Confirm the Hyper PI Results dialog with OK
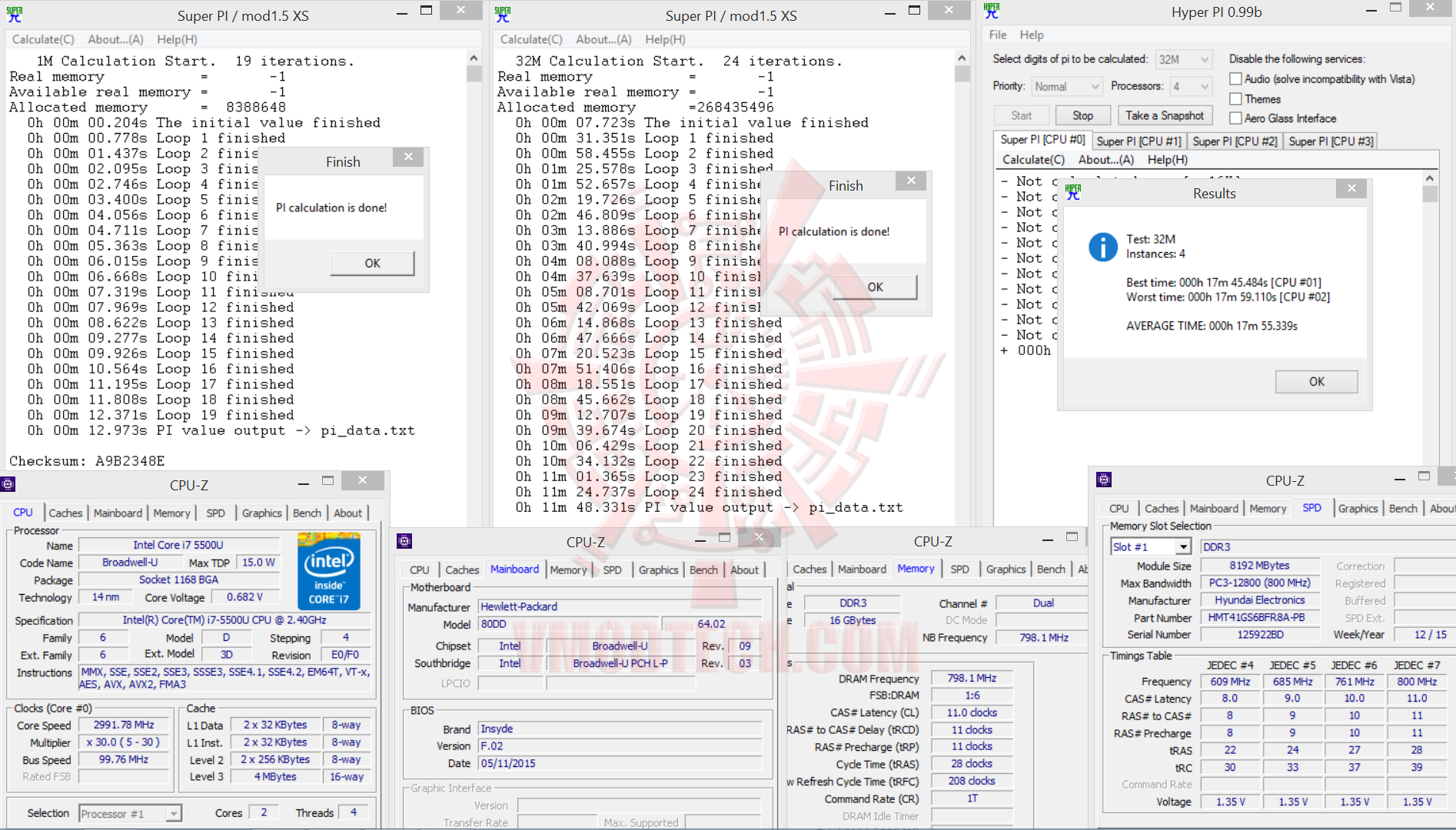 pos(1316,382)
